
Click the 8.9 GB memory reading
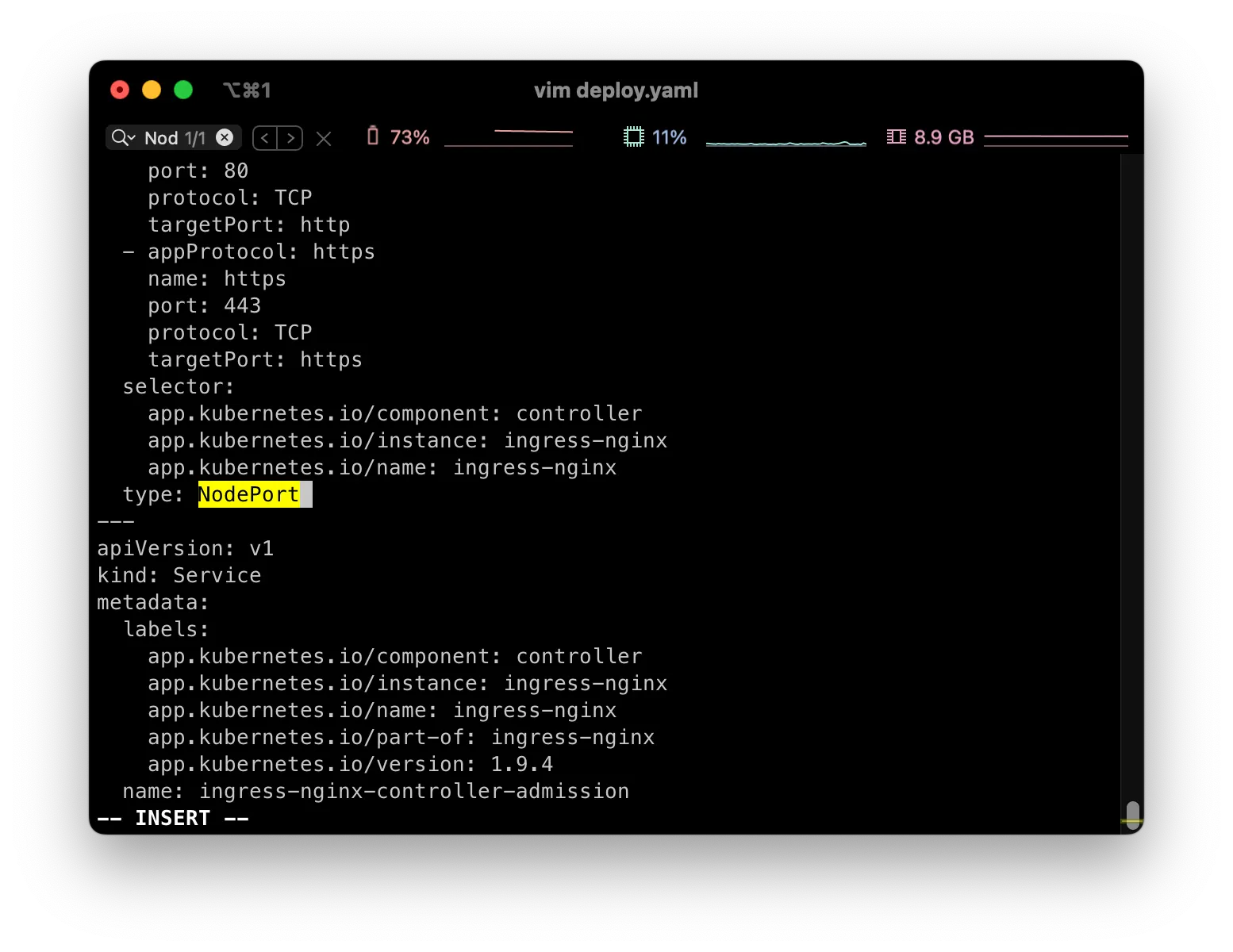pos(943,137)
